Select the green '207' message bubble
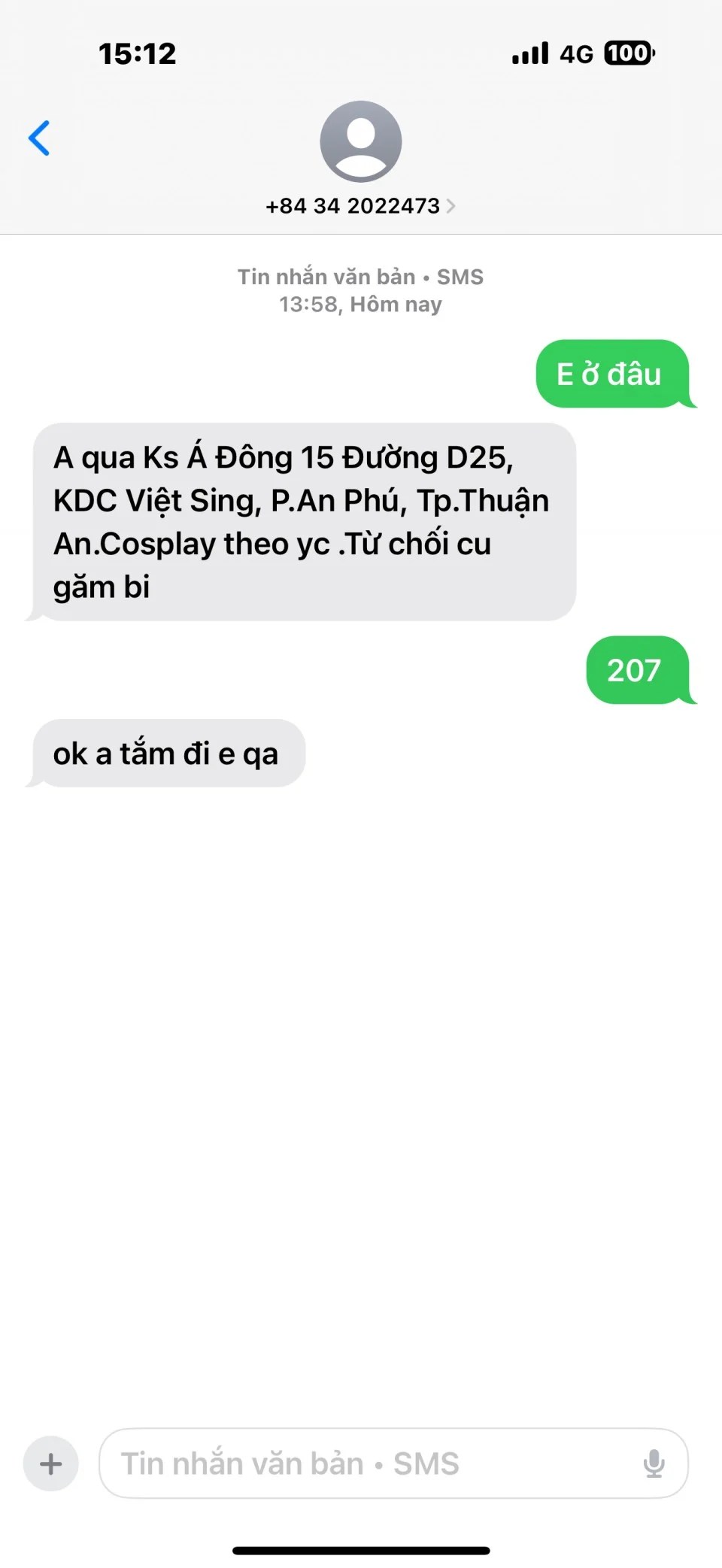 (x=638, y=670)
